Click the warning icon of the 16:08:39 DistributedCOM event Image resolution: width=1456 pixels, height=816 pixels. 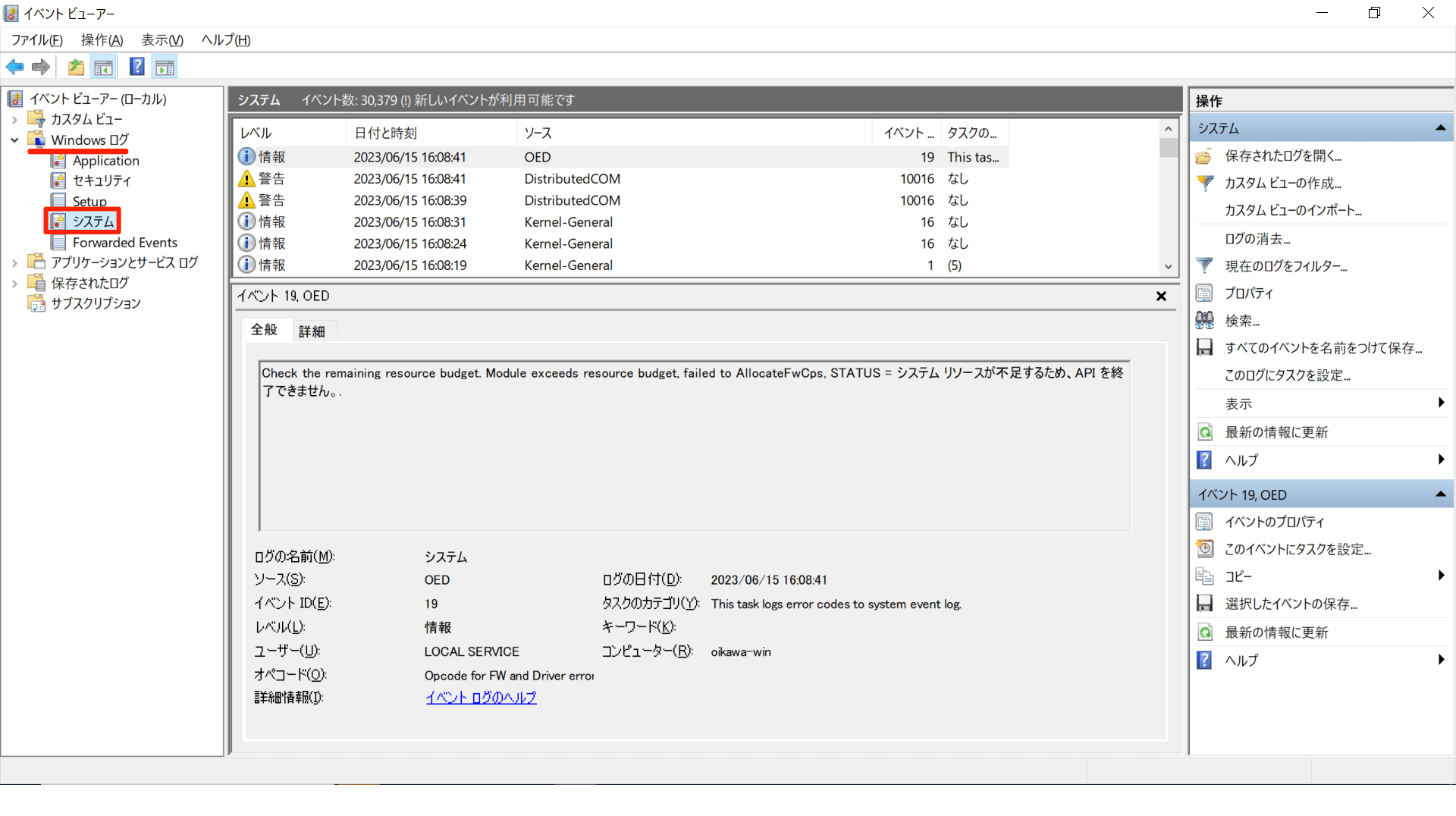(x=246, y=200)
